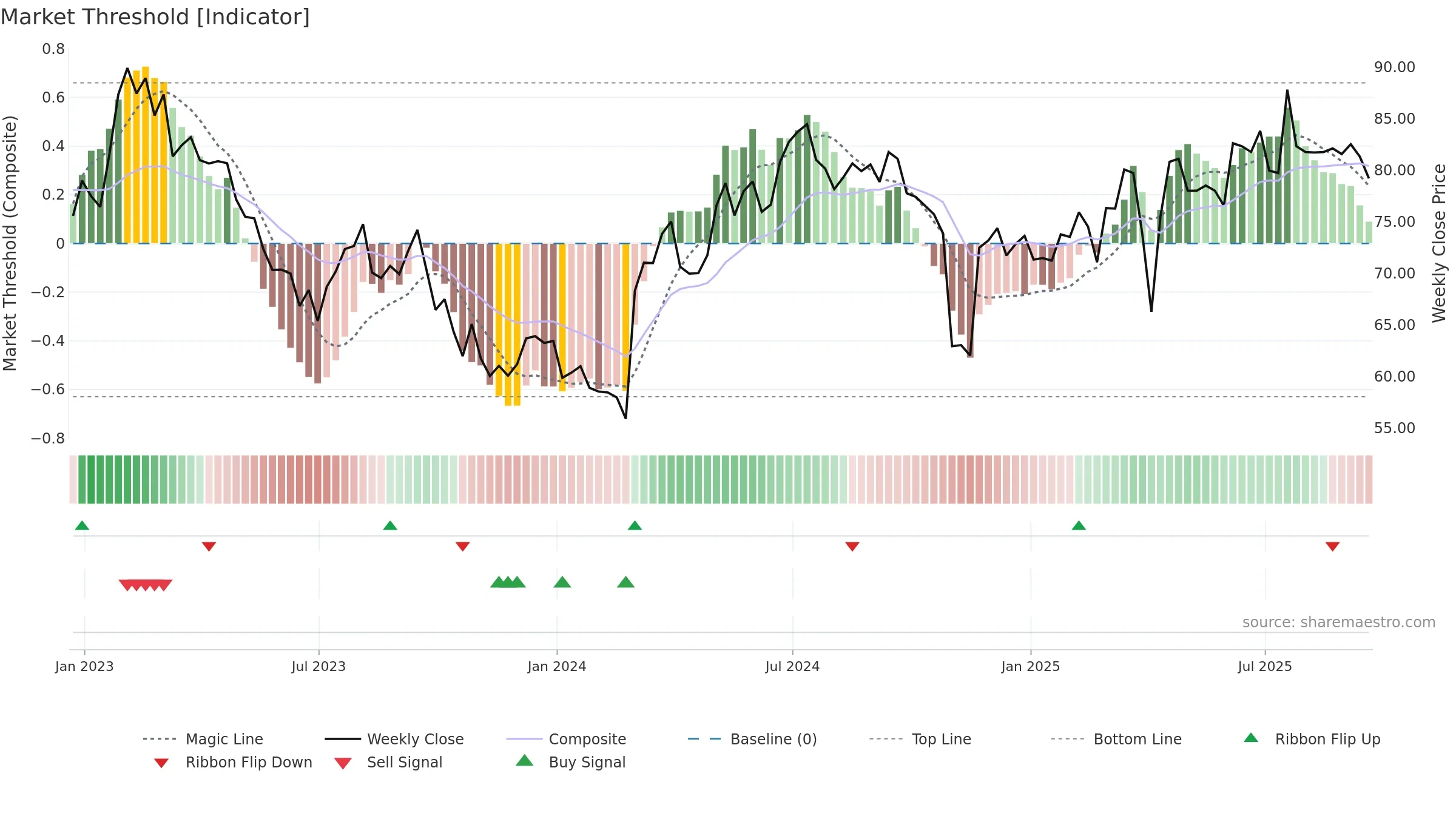
Task: Click the last Buy Signal triangle in early 2024
Action: point(625,582)
